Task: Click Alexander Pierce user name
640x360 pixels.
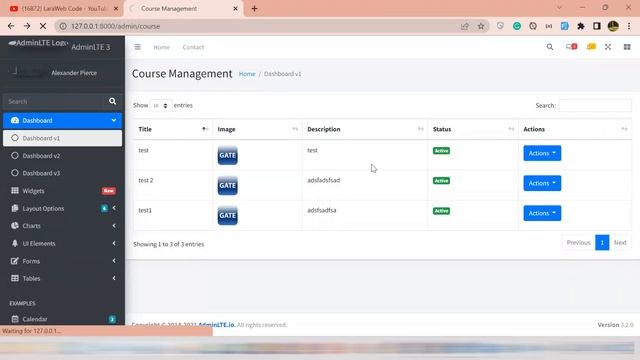Action: [74, 73]
